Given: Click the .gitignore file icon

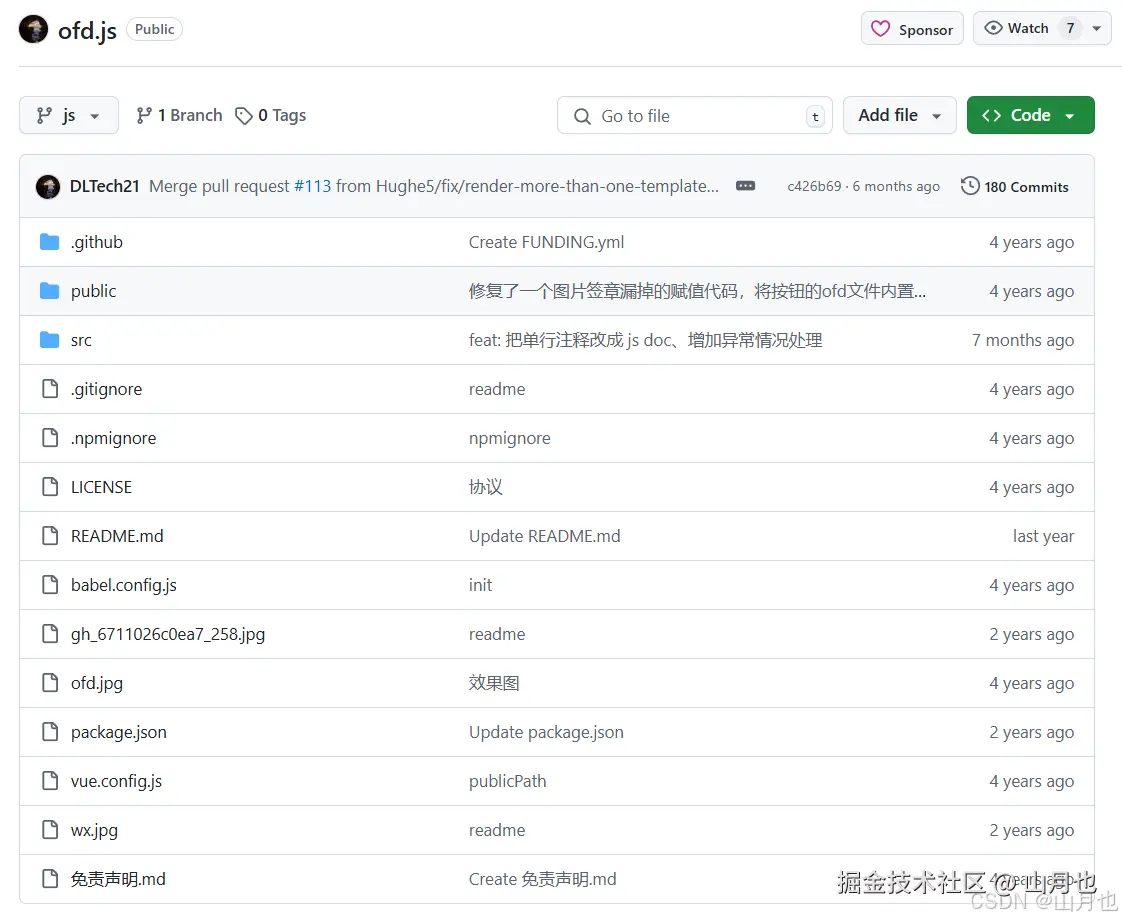Looking at the screenshot, I should 50,389.
